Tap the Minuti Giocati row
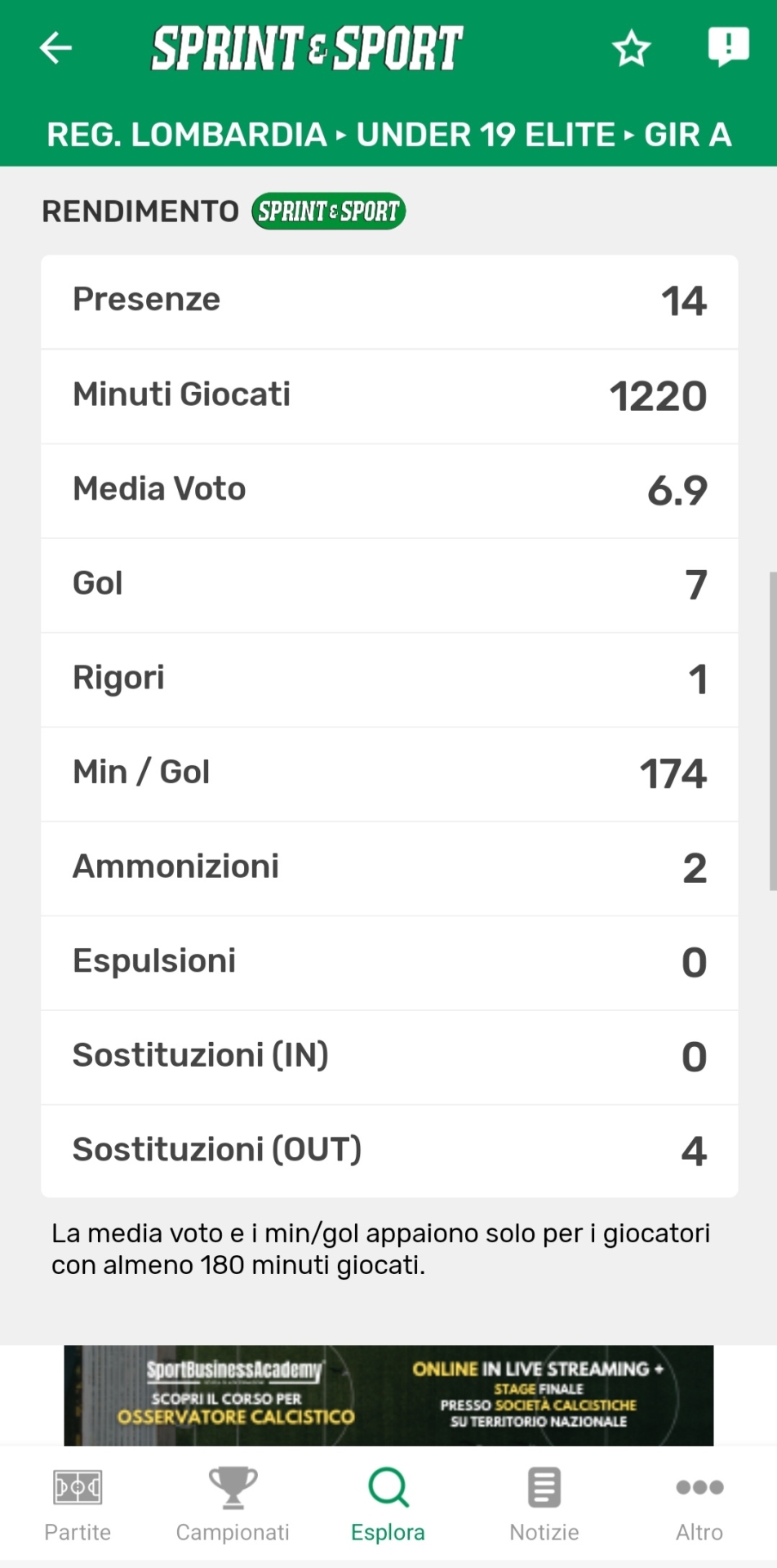This screenshot has width=777, height=1568. coord(389,396)
